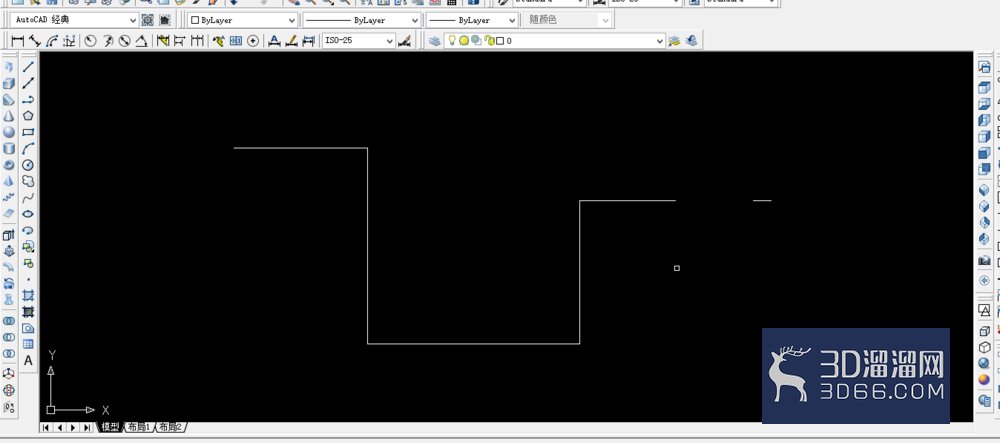Click the Center Mark tool
This screenshot has width=1000, height=443.
(x=253, y=41)
